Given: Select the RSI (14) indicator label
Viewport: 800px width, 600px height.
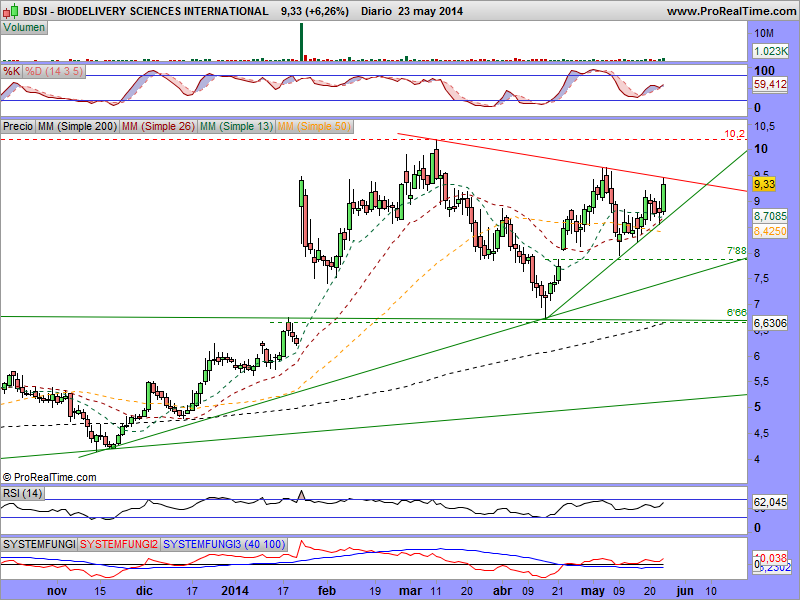Looking at the screenshot, I should pyautogui.click(x=22, y=493).
